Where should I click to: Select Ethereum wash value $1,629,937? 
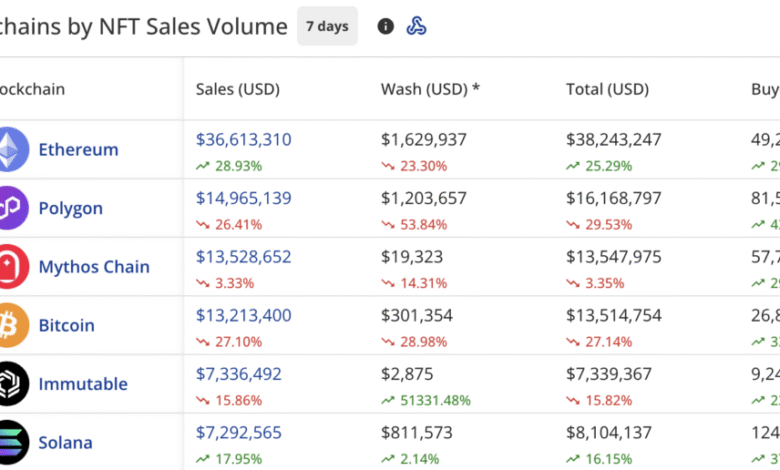[x=424, y=139]
